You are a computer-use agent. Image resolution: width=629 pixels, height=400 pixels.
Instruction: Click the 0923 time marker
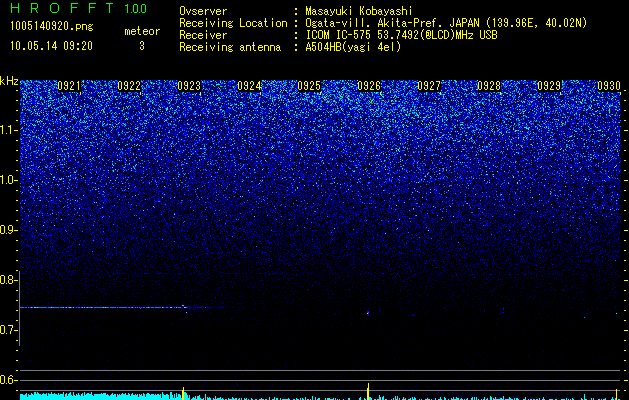189,86
